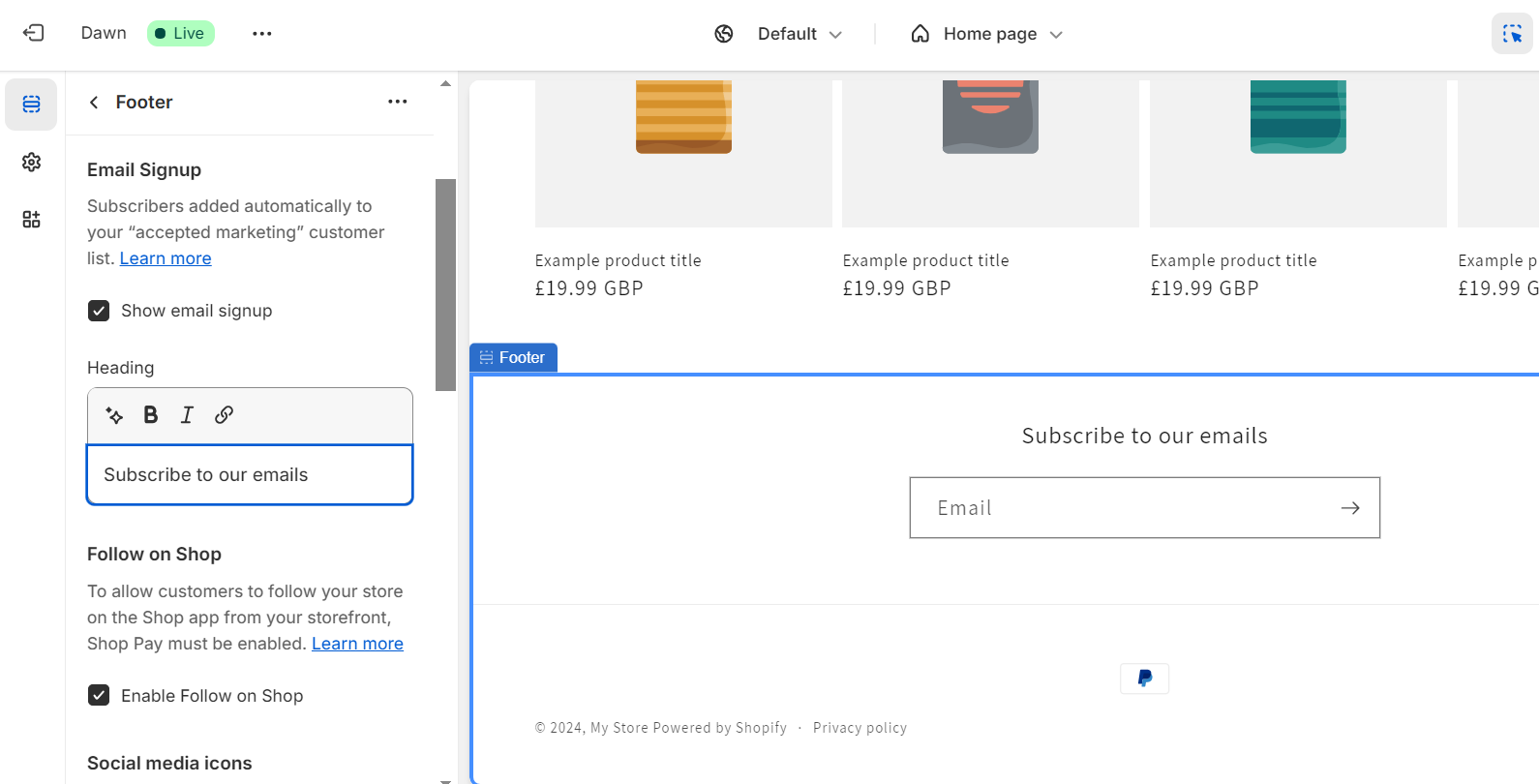Click the sidebar vertical scrollbar thumb
Screen dimensions: 1539x784
coord(445,285)
